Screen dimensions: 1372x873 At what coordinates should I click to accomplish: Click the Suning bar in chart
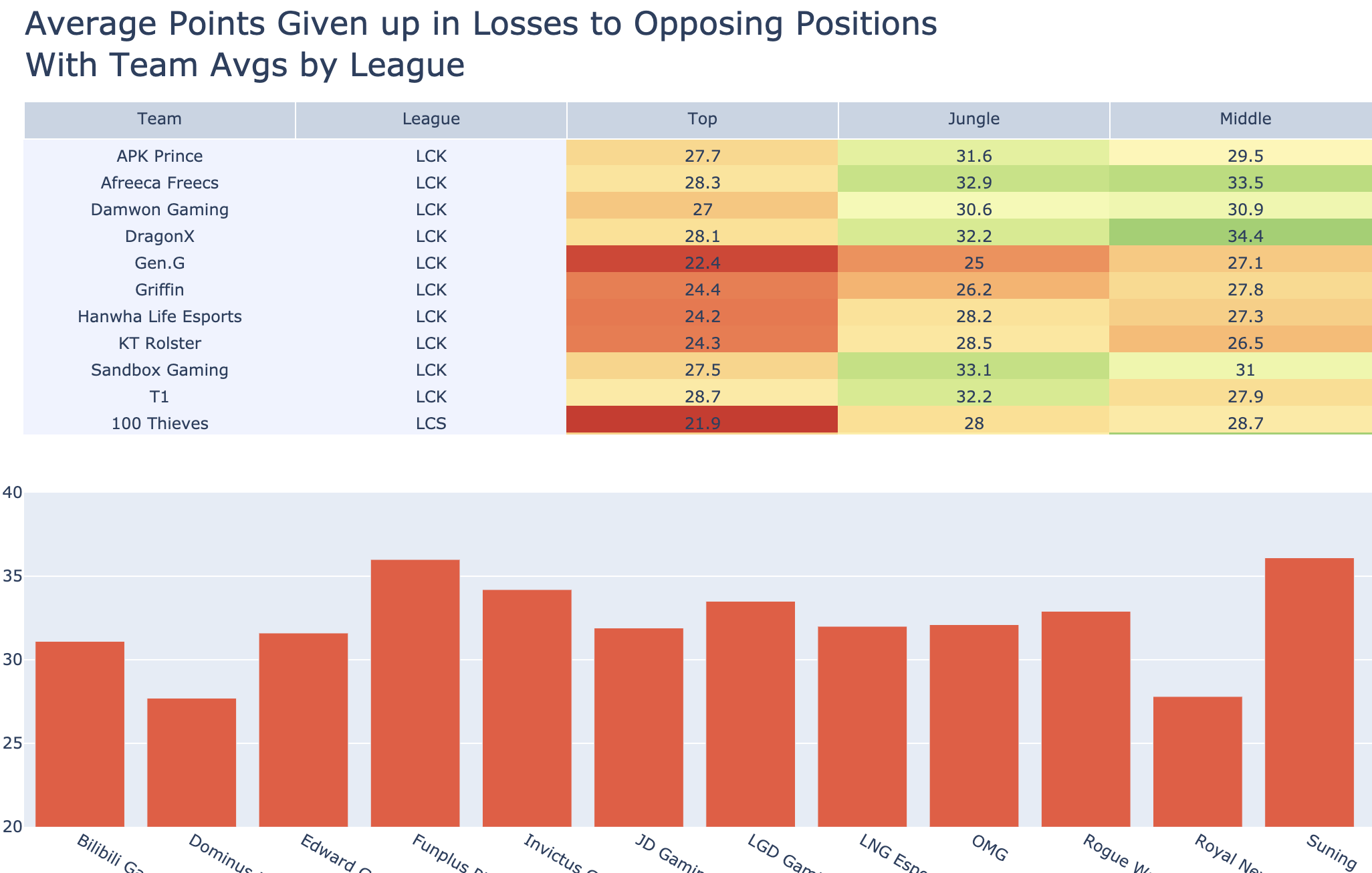pos(1309,693)
